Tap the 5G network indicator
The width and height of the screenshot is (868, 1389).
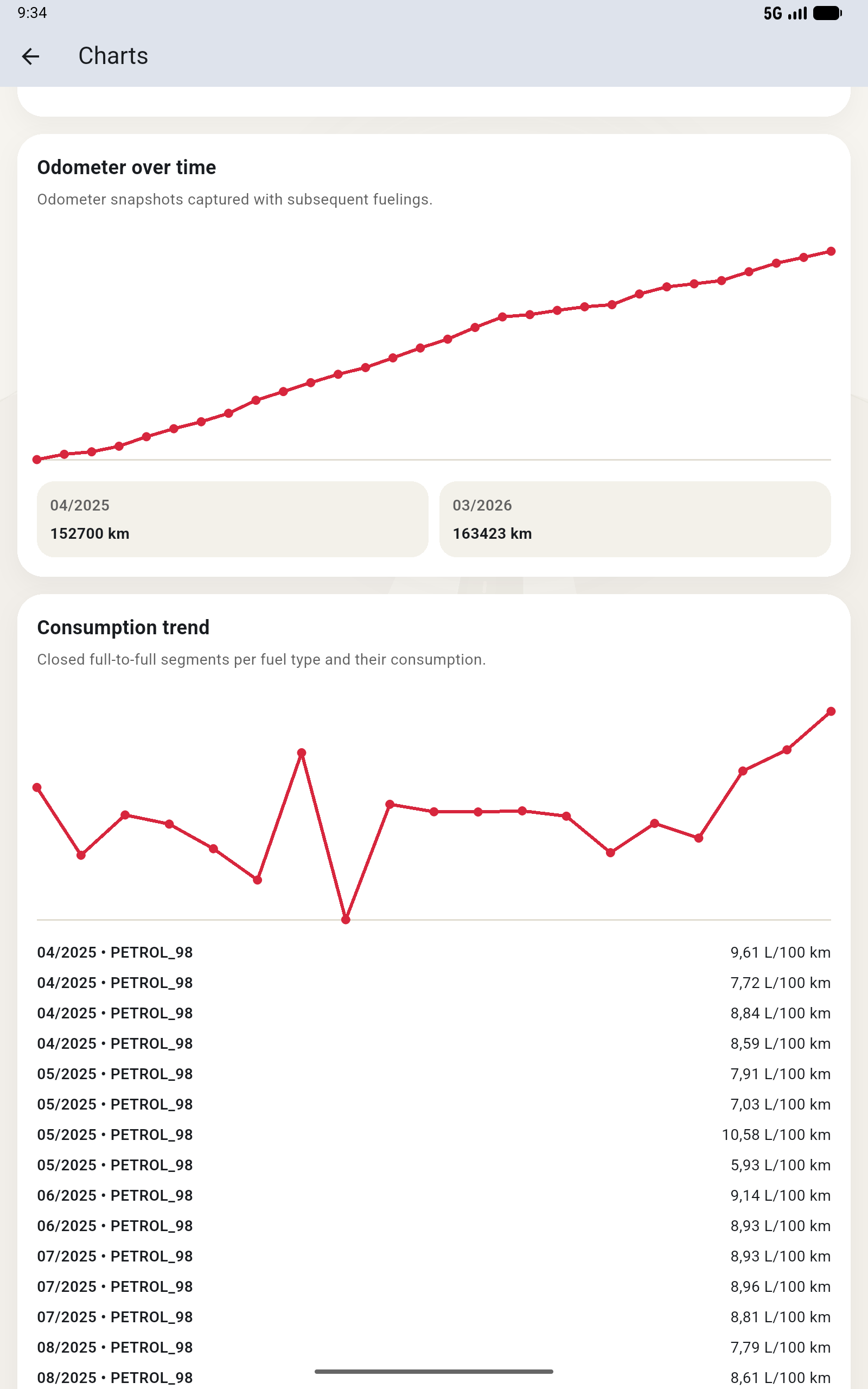772,13
